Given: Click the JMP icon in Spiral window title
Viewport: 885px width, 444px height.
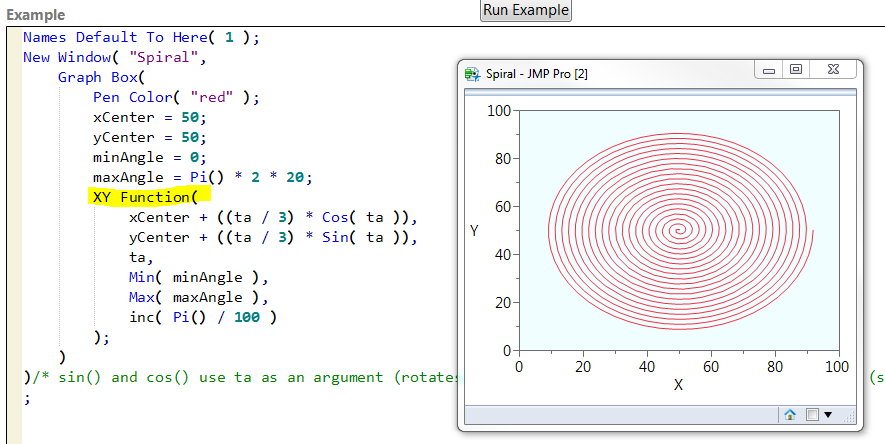Looking at the screenshot, I should [x=471, y=74].
